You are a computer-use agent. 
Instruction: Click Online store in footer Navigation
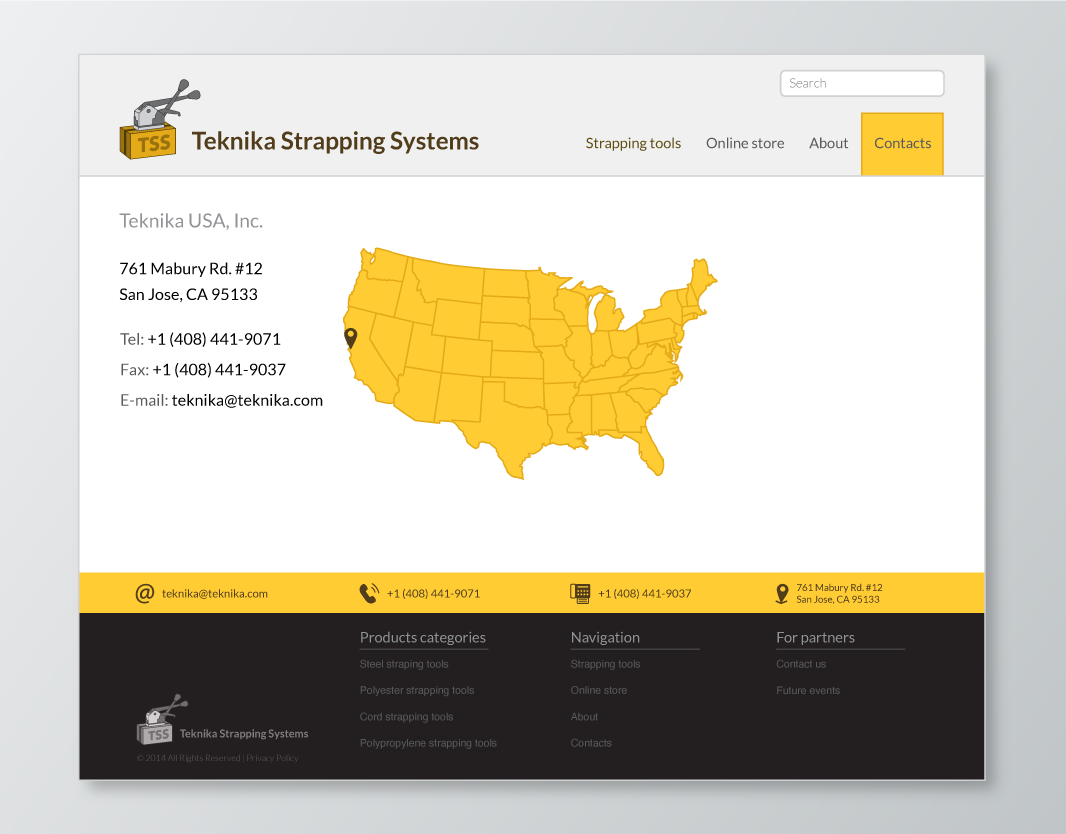599,691
